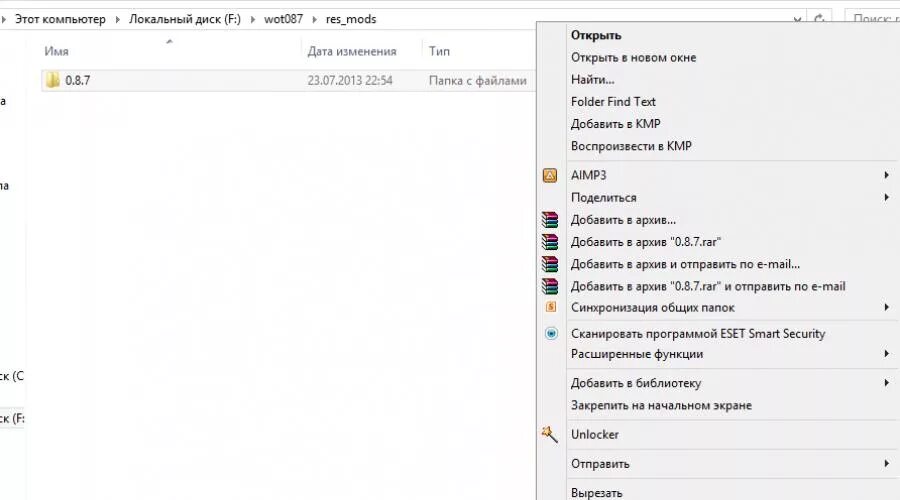900x500 pixels.
Task: Open breadcrumb arrow after 'Локальный диск (F:)'
Action: tap(253, 20)
